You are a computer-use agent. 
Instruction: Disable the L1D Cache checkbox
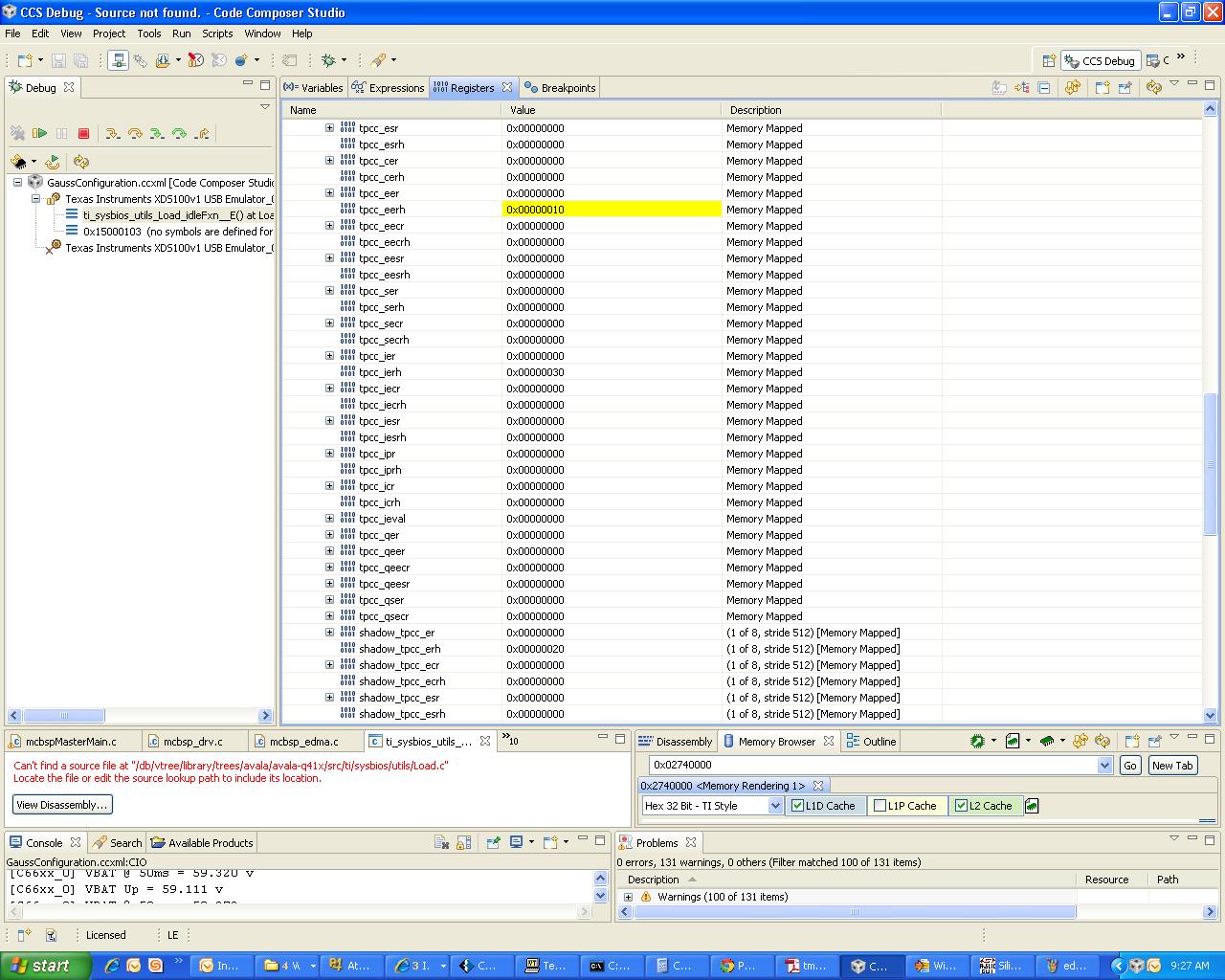pos(795,805)
